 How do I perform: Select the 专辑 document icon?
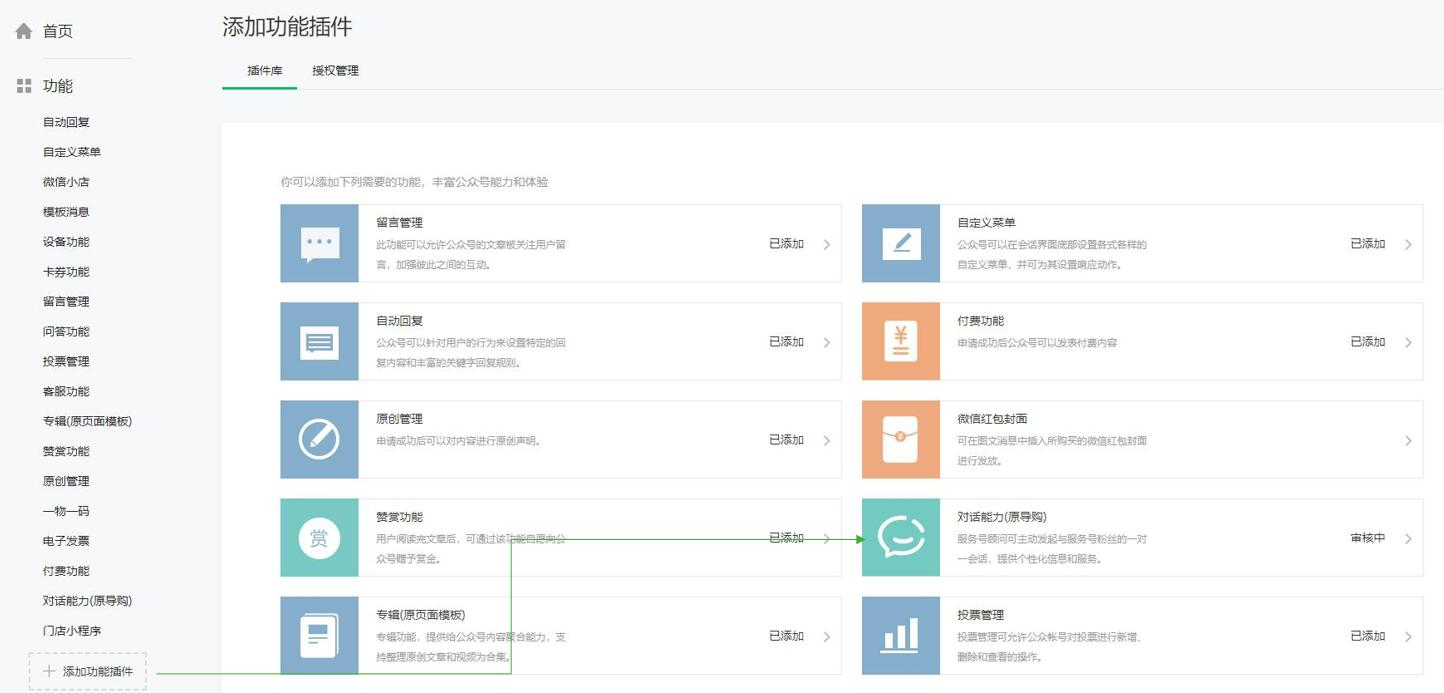click(318, 635)
